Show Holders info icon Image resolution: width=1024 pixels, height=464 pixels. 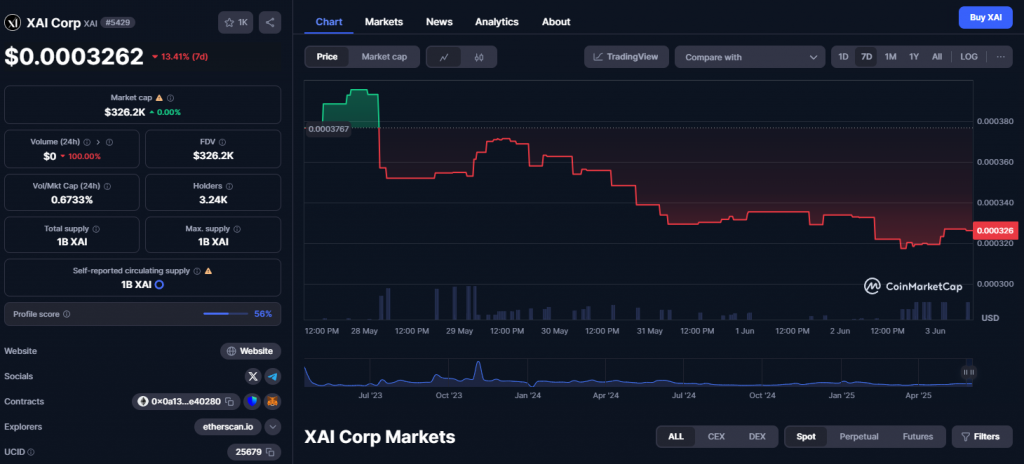[229, 186]
